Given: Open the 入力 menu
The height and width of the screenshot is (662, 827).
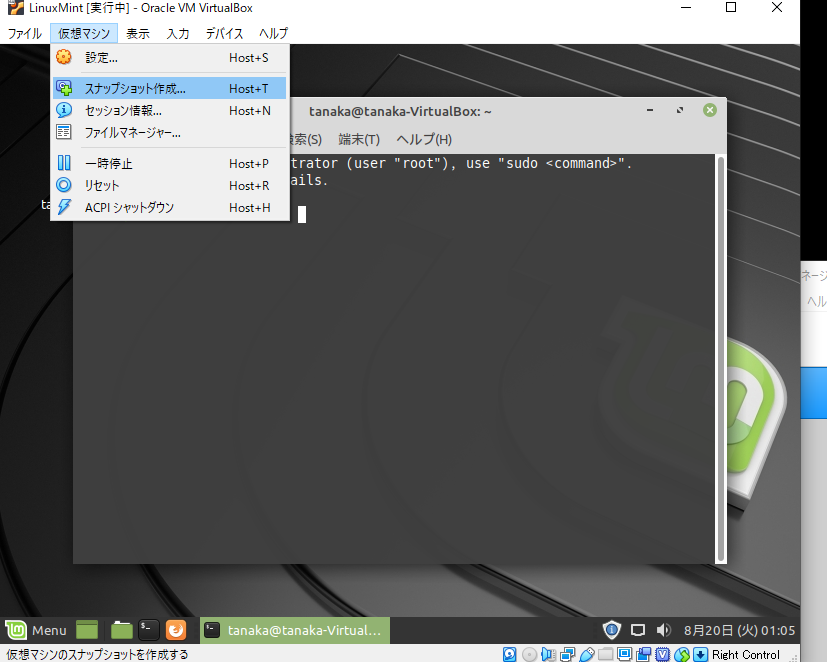Looking at the screenshot, I should [178, 33].
